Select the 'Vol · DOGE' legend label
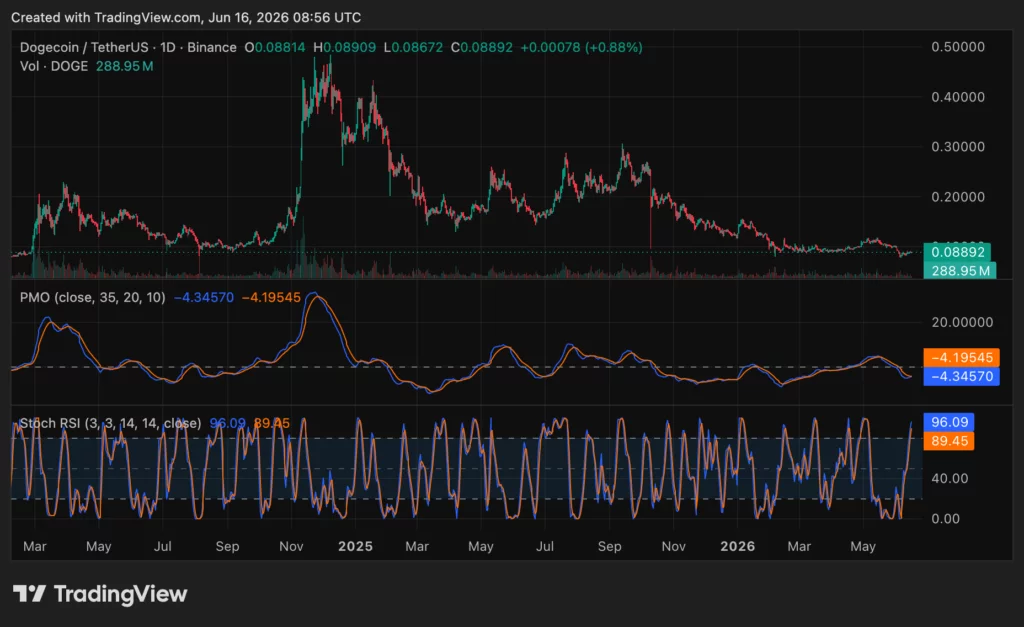1024x627 pixels. (x=54, y=66)
